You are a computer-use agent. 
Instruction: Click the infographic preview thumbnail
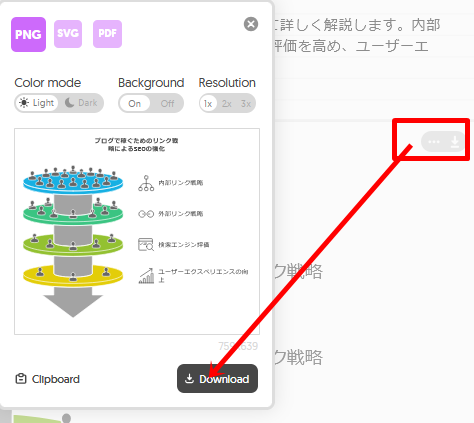pos(137,231)
